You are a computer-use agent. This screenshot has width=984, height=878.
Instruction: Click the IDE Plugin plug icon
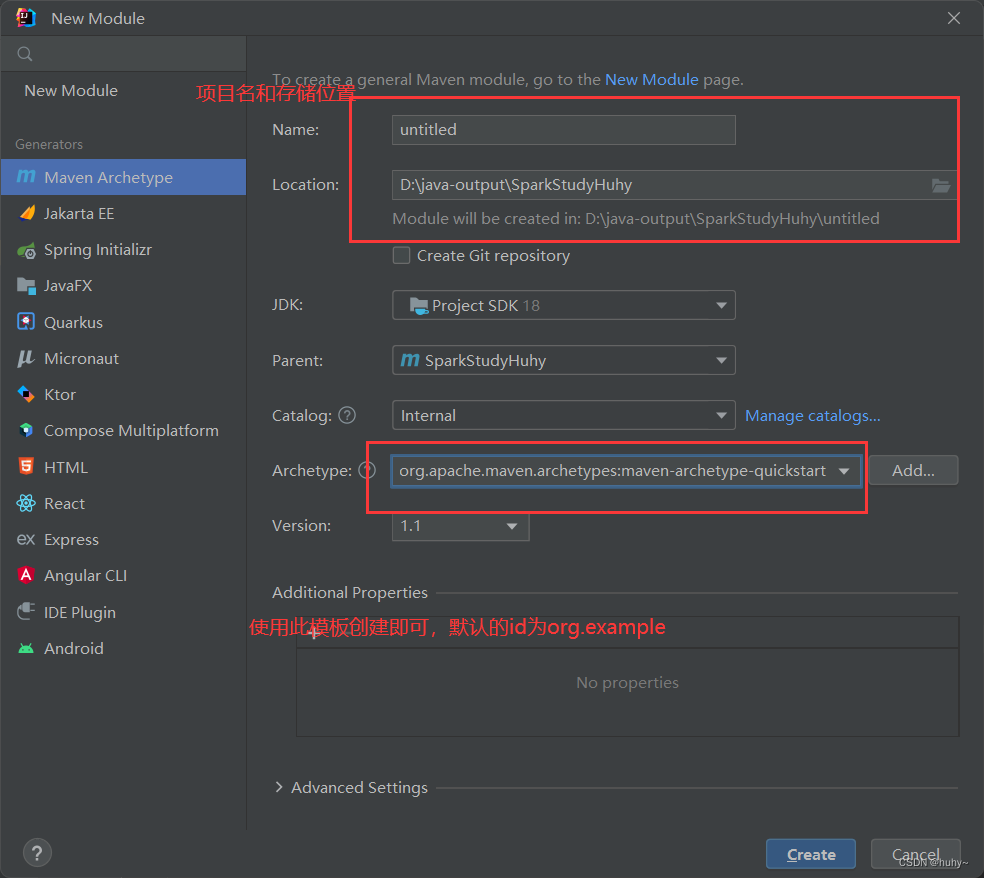coord(26,611)
